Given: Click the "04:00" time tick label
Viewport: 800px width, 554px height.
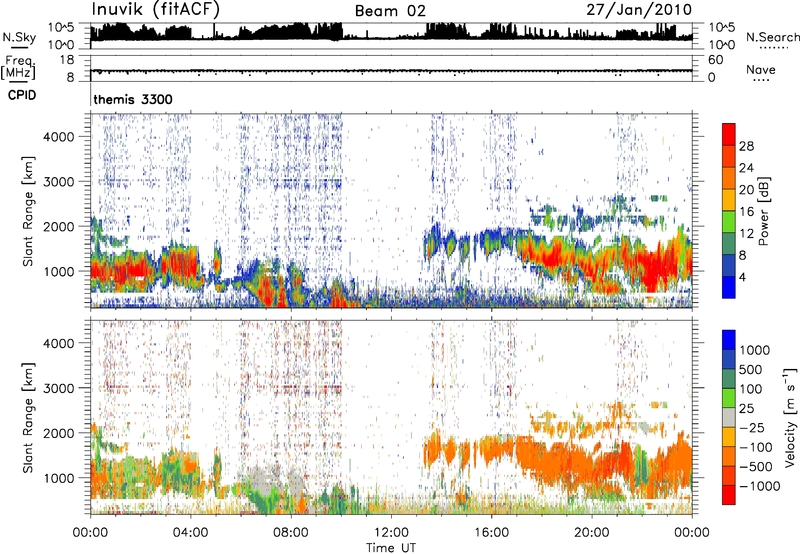Looking at the screenshot, I should point(190,533).
